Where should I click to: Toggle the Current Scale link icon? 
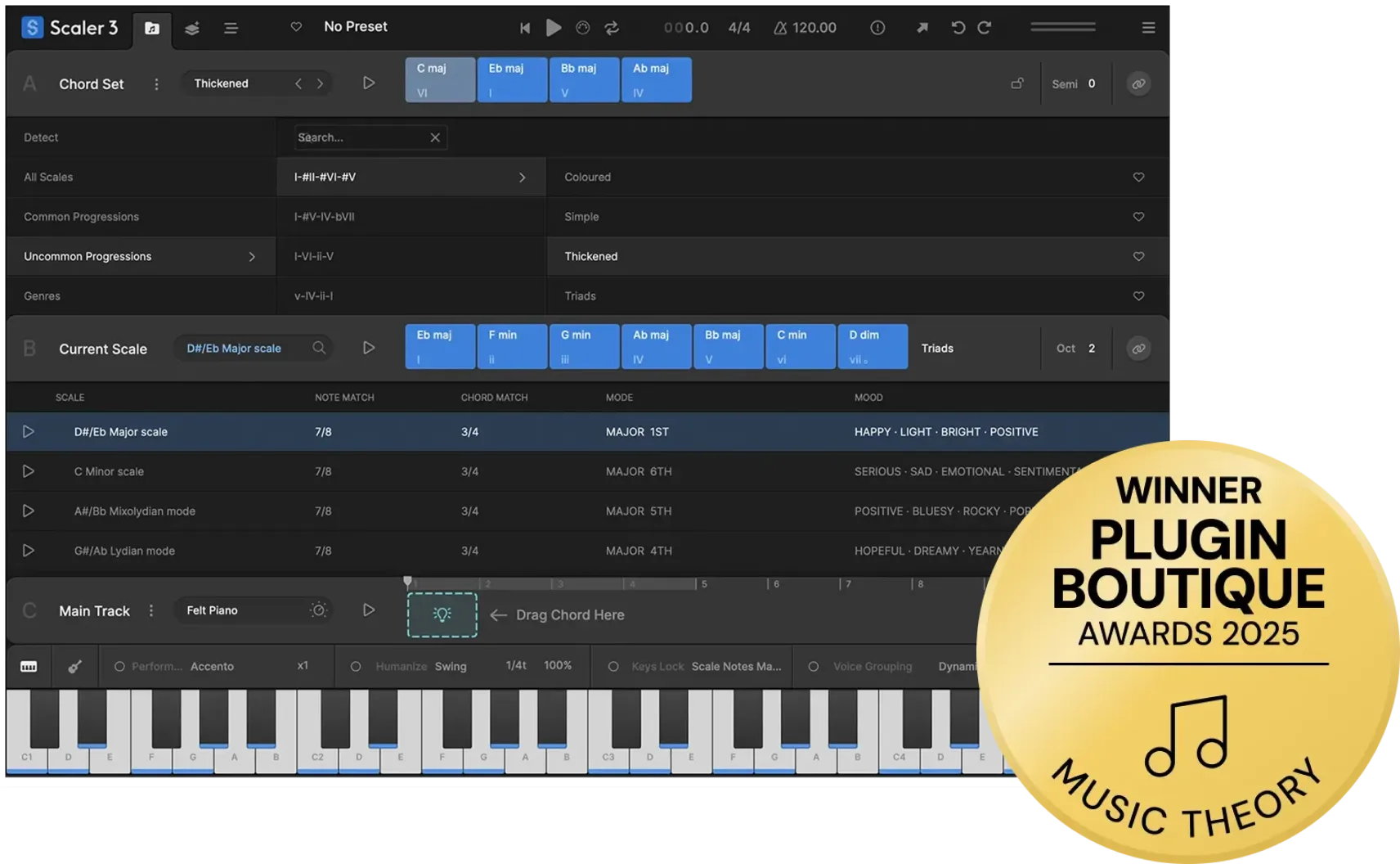tap(1138, 349)
